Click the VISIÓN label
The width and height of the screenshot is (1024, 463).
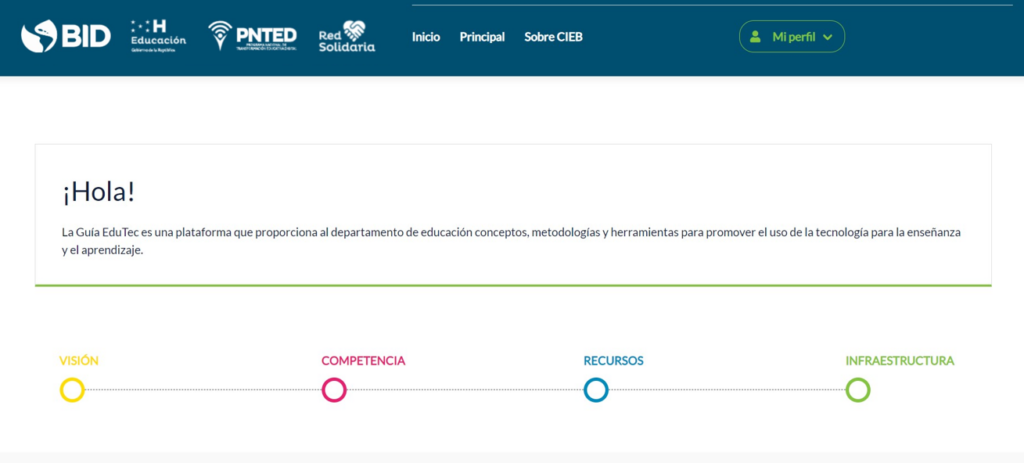click(79, 361)
